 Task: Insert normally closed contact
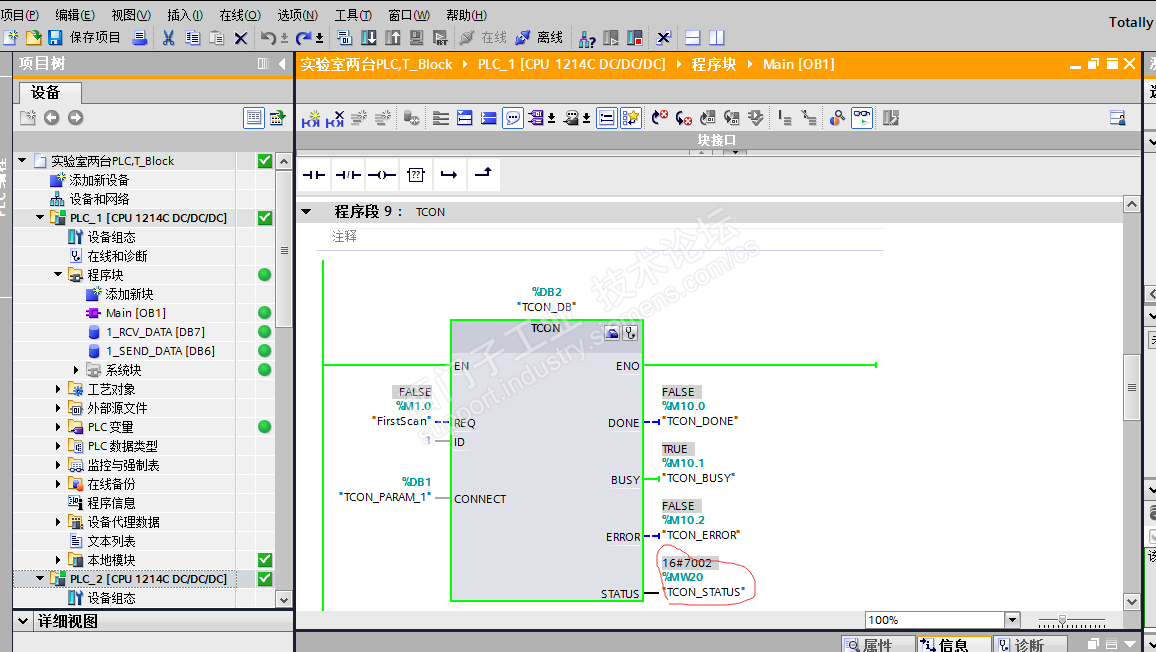348,175
